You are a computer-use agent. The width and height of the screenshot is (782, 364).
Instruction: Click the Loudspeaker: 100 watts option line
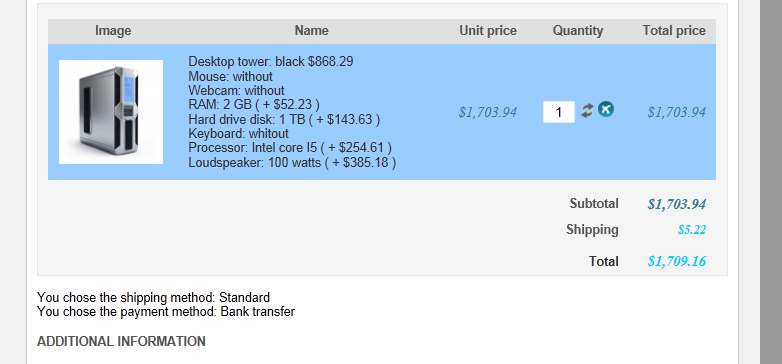pyautogui.click(x=292, y=163)
